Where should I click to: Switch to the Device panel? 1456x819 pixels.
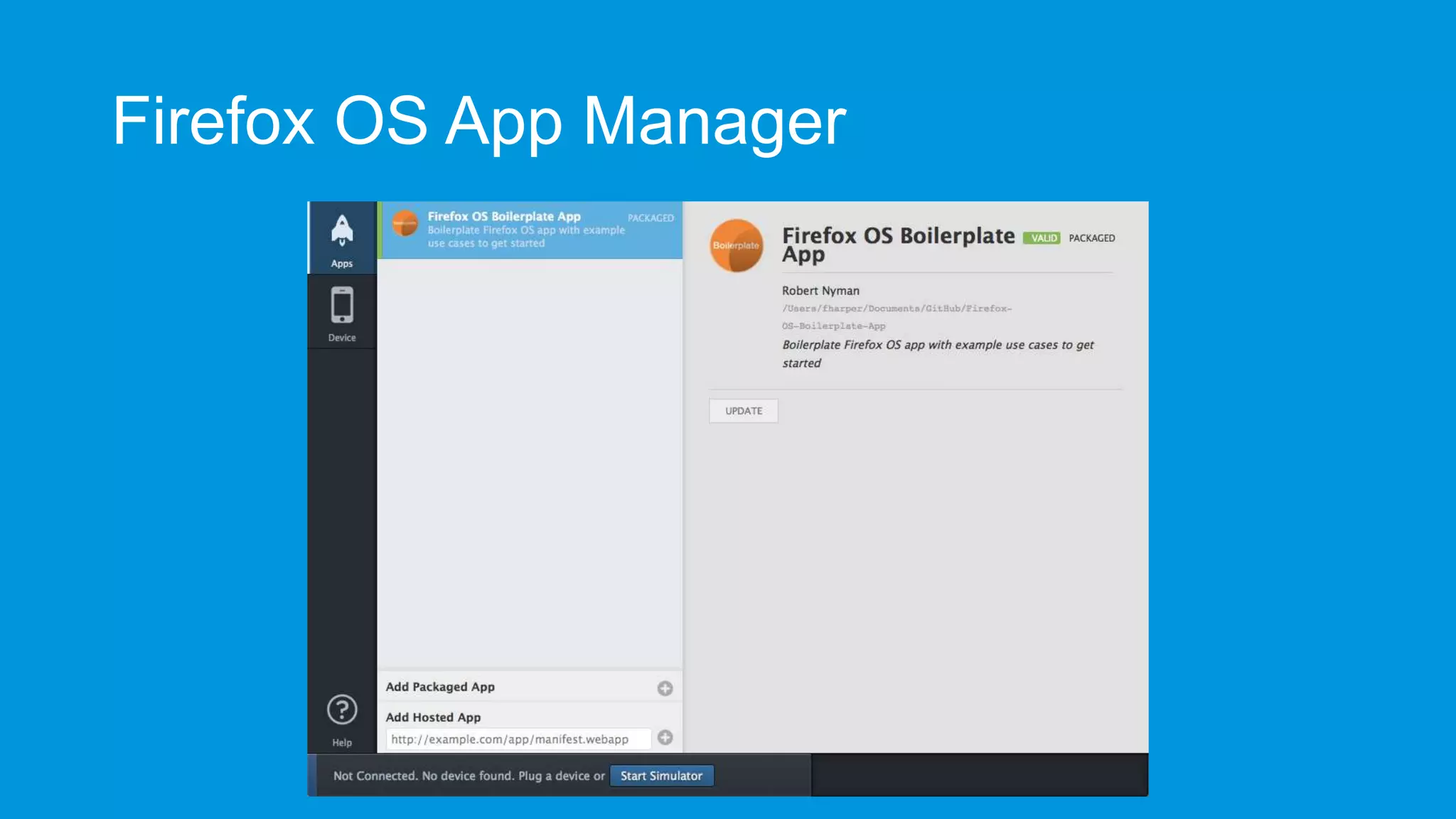click(x=342, y=313)
